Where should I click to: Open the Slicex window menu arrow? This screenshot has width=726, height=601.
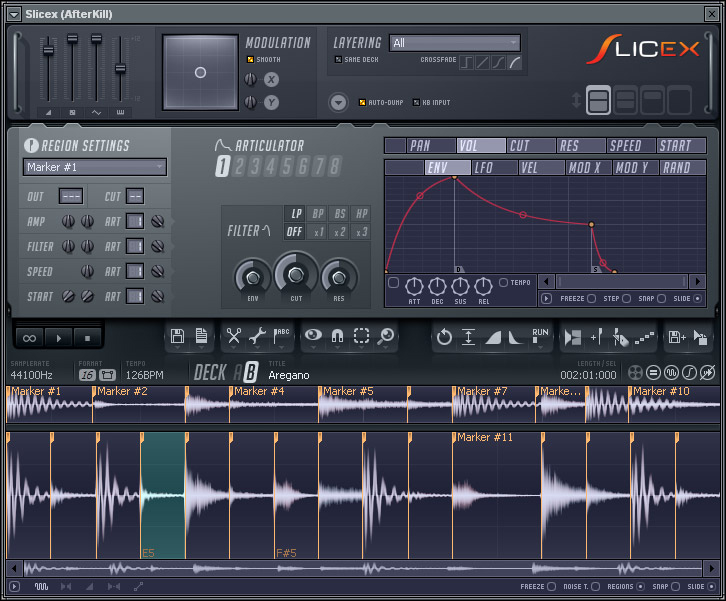[x=14, y=14]
